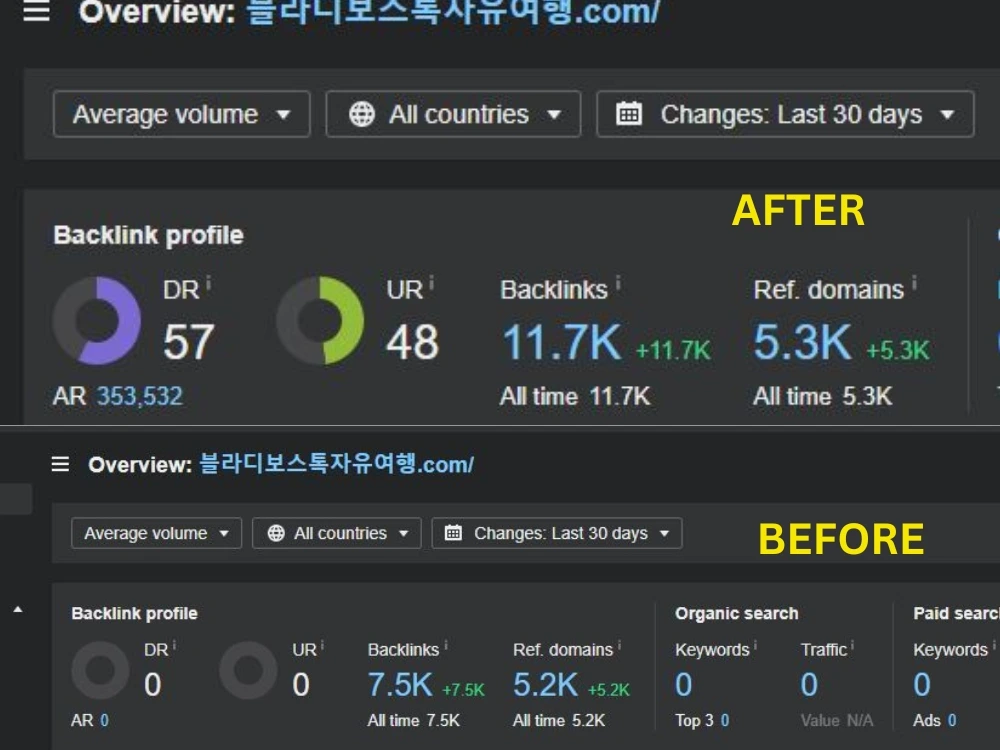
Task: Click DR score 57
Action: coord(189,342)
